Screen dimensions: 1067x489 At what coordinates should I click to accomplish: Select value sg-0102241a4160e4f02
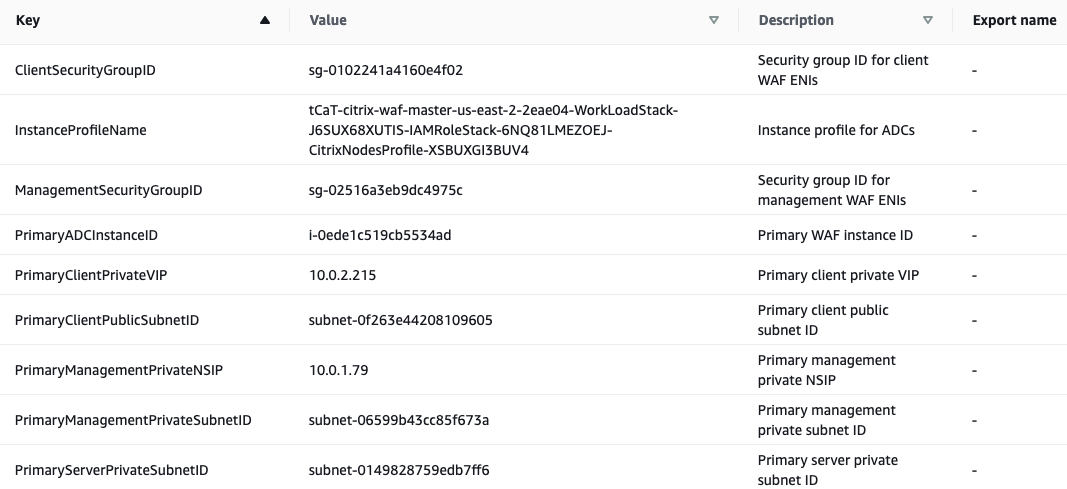(386, 70)
